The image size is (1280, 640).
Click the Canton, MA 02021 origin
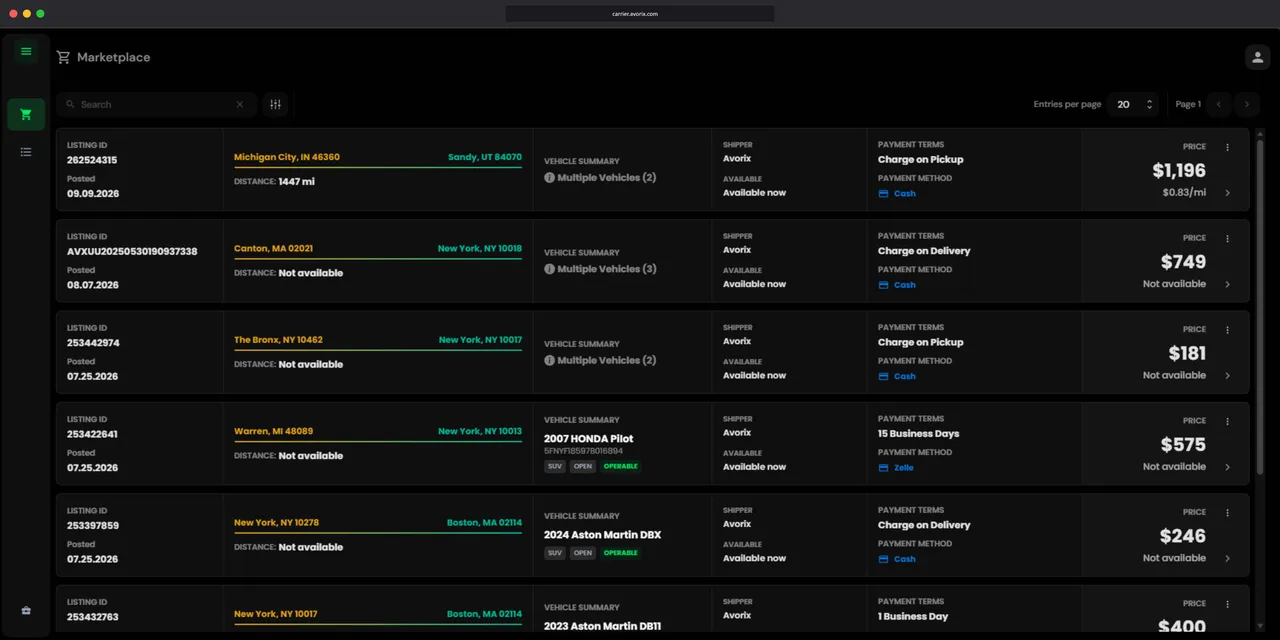273,249
